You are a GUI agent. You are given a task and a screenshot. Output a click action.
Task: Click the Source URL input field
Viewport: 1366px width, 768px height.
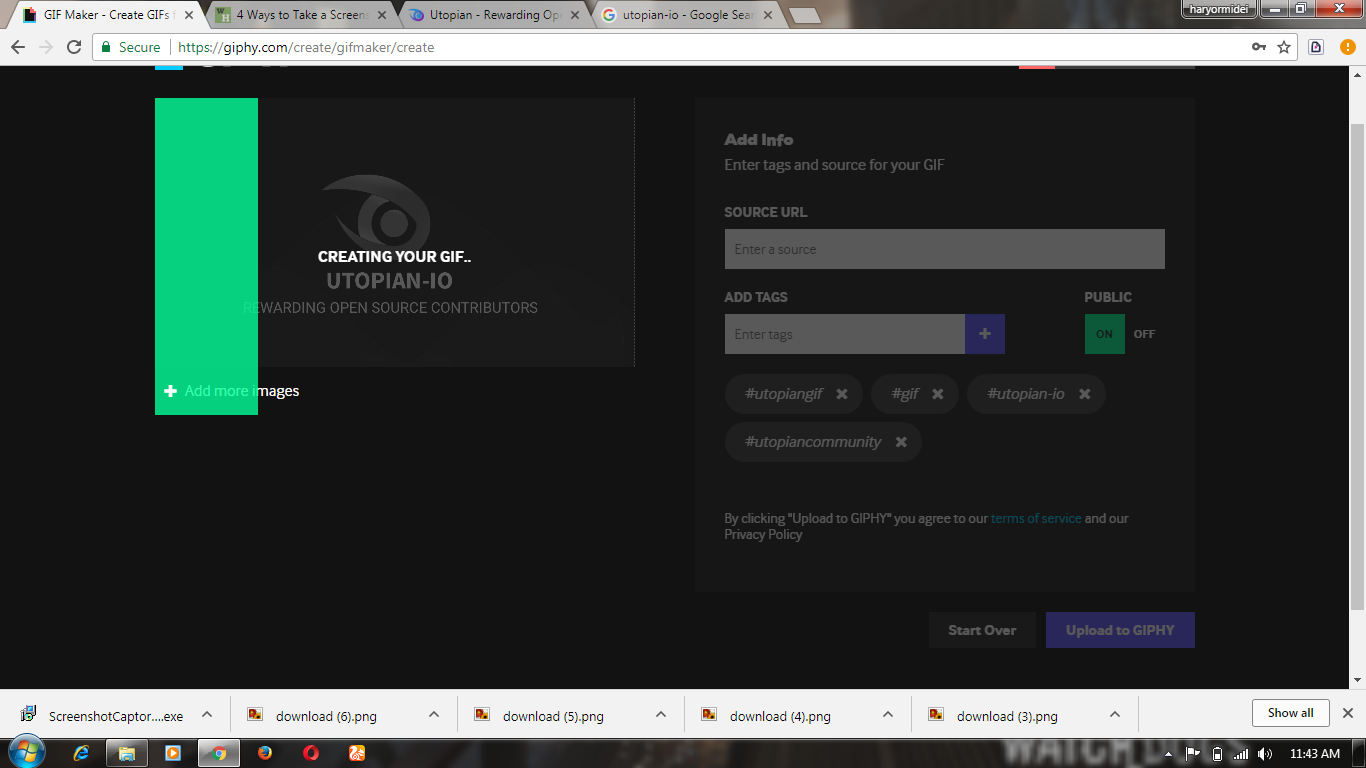click(944, 248)
